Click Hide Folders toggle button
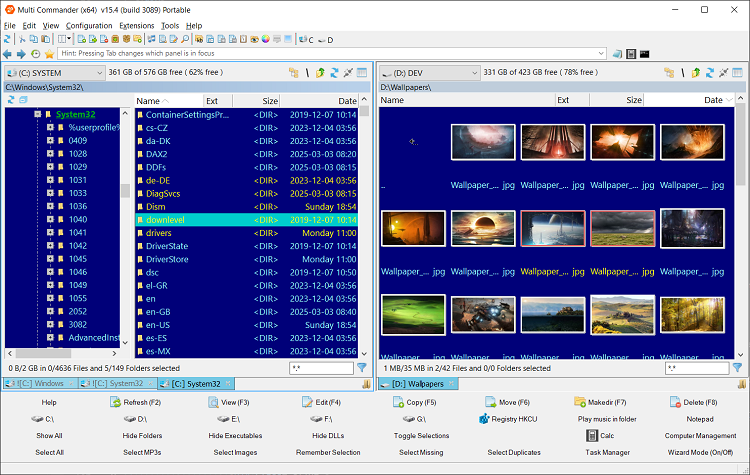The height and width of the screenshot is (475, 750). pos(143,435)
